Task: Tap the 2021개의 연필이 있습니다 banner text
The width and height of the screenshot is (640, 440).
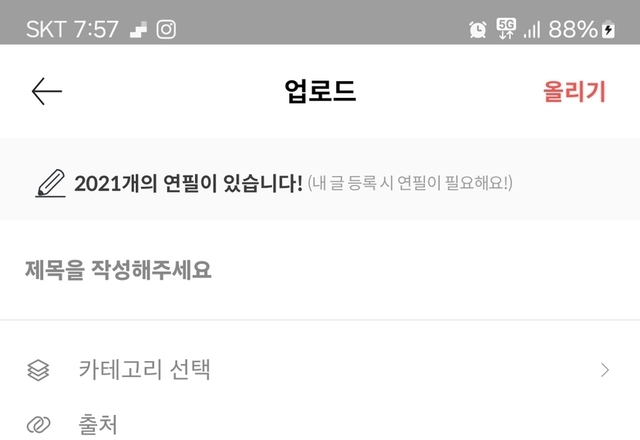Action: pos(188,183)
